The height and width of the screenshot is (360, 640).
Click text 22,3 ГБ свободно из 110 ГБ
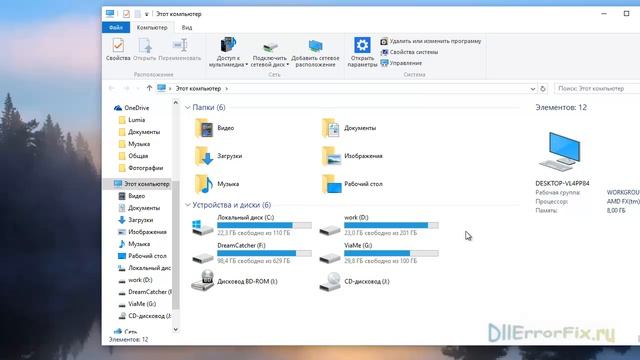(x=253, y=233)
